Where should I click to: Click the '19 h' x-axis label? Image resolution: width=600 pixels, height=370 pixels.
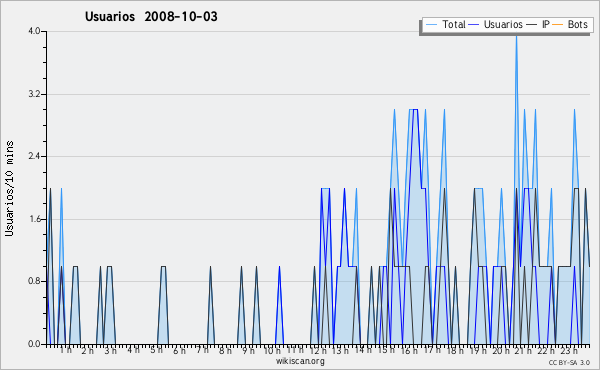[478, 351]
